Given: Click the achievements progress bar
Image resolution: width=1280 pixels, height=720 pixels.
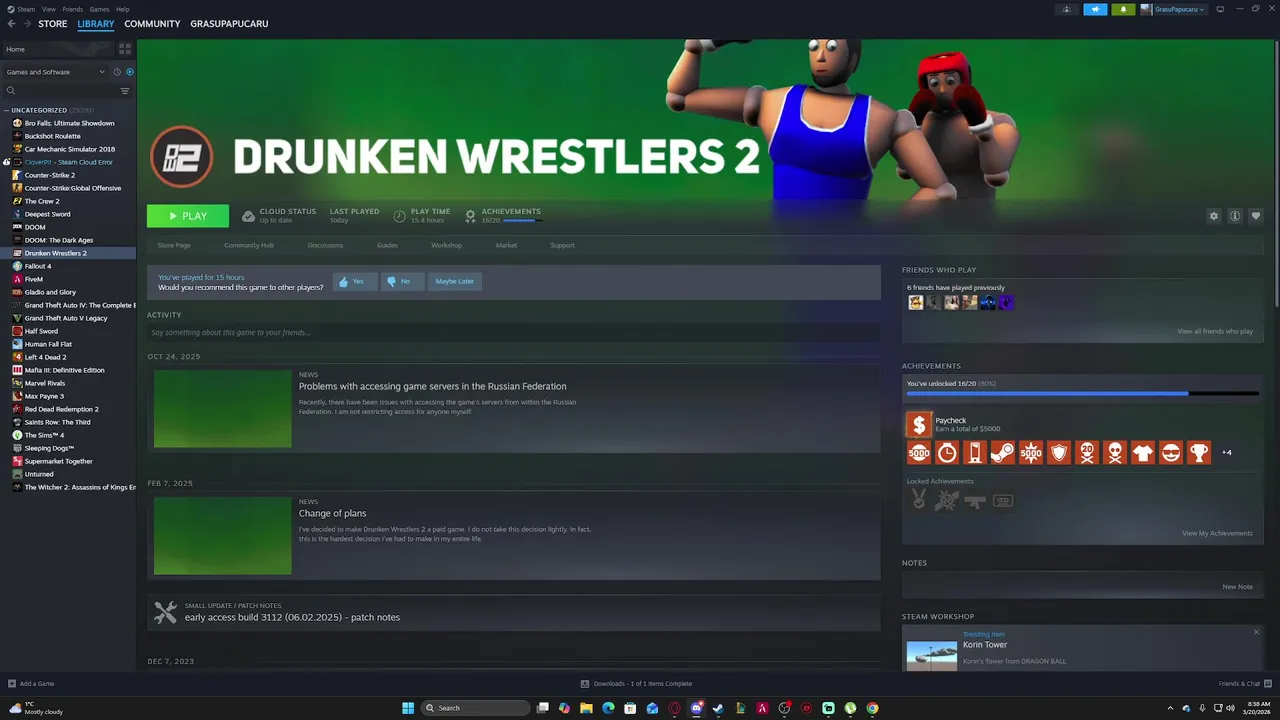Looking at the screenshot, I should [x=1082, y=394].
